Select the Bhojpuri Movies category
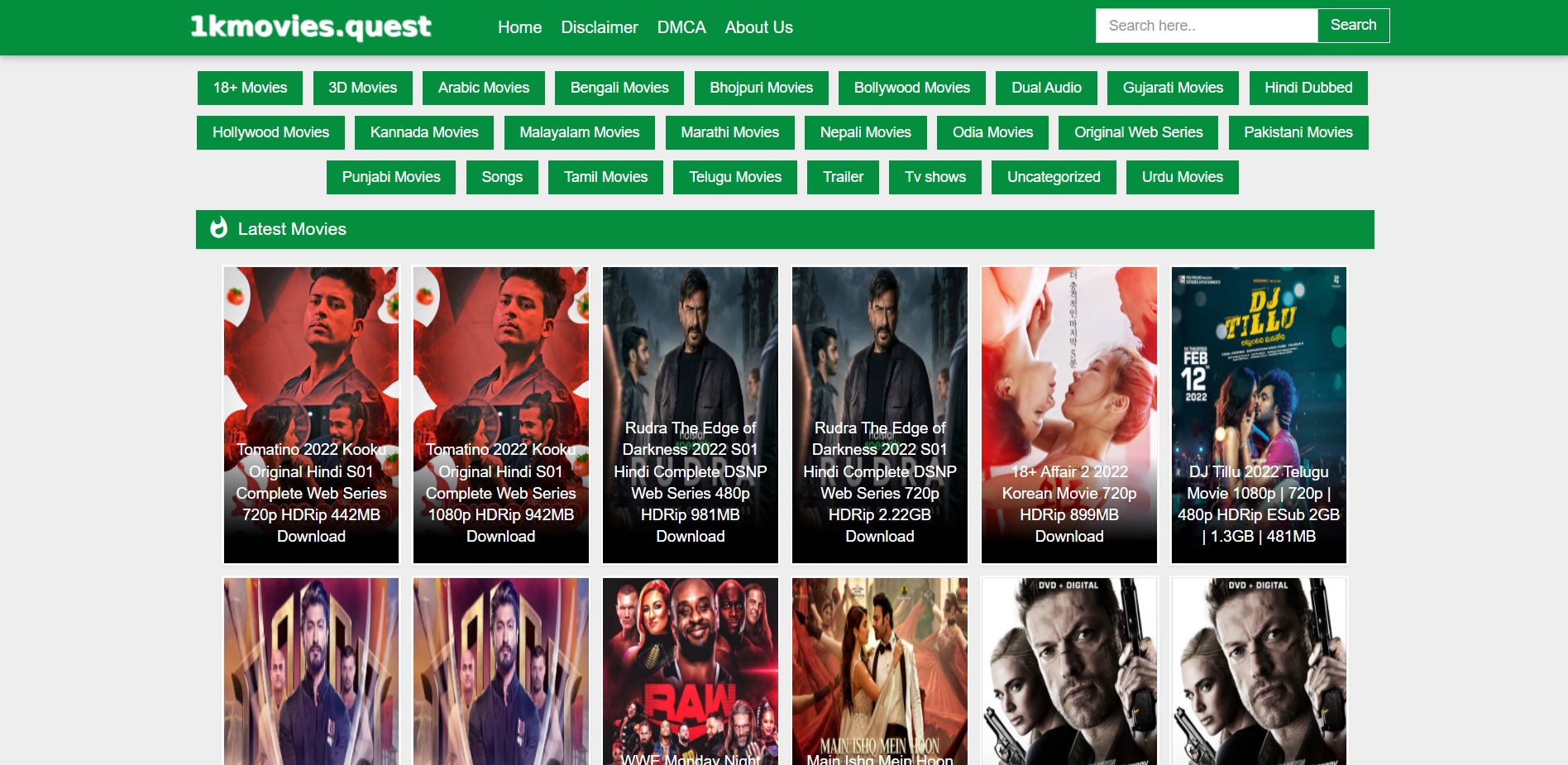1568x765 pixels. click(761, 88)
